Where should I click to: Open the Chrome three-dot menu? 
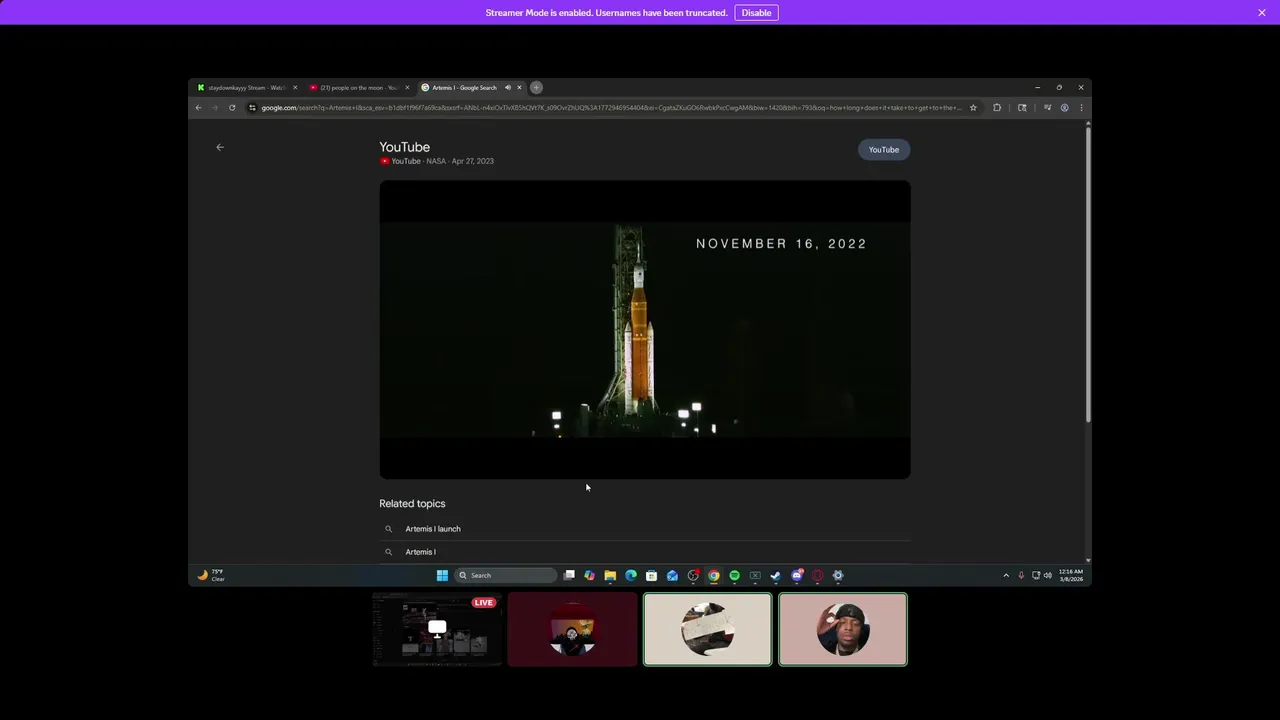[x=1081, y=108]
